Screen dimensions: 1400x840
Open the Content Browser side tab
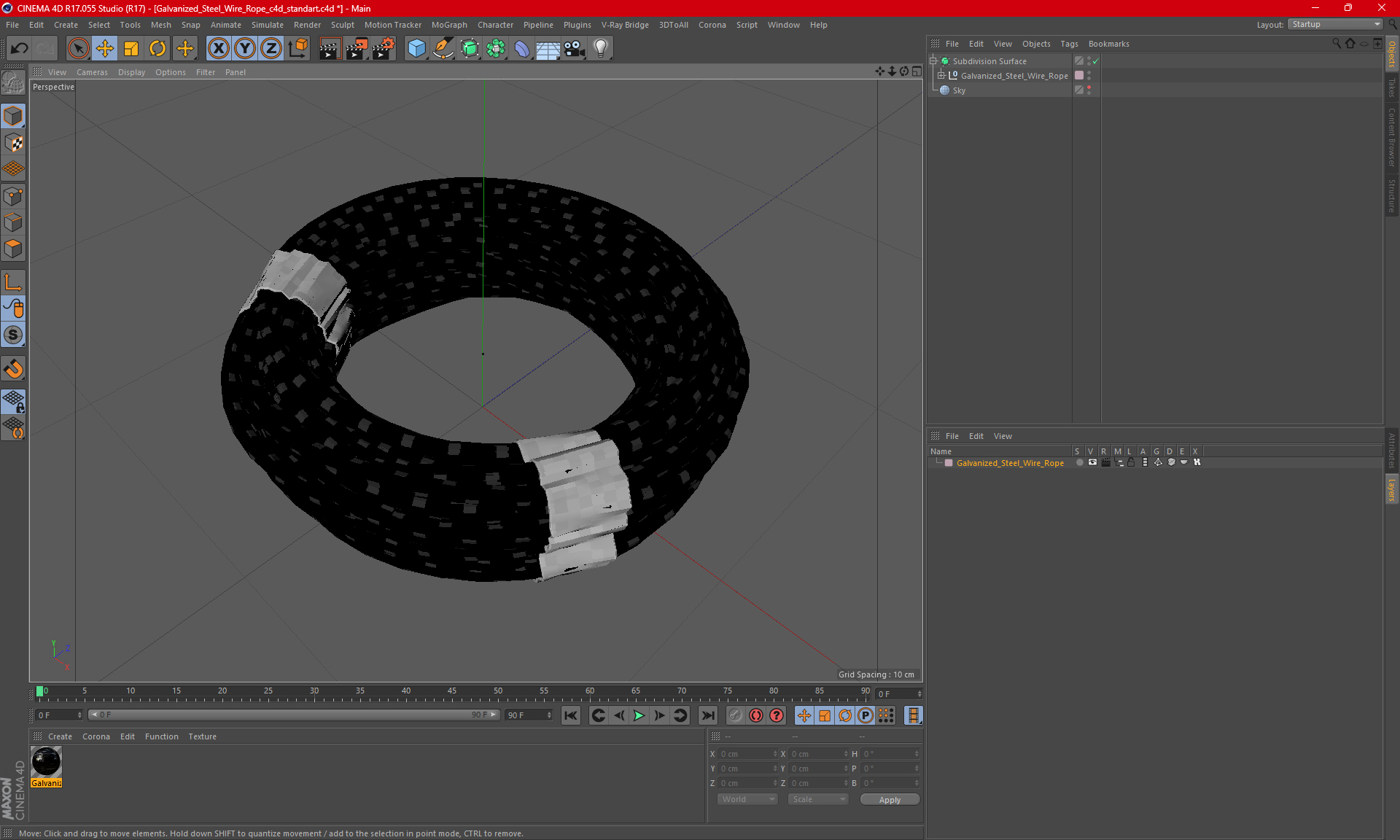click(x=1391, y=137)
